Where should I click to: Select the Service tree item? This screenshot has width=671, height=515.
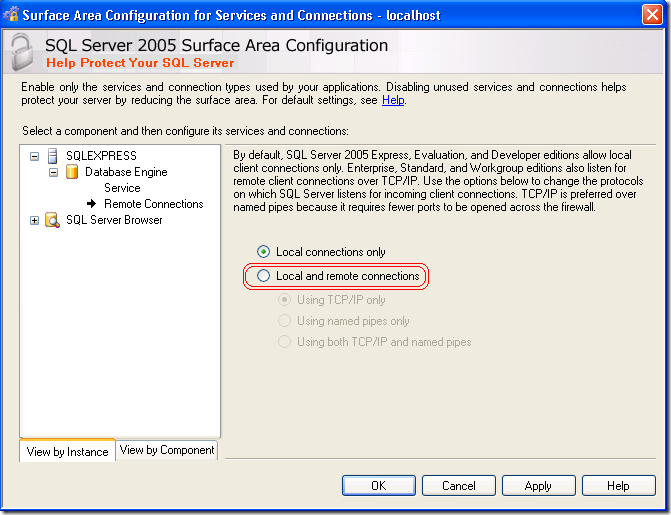coord(122,188)
